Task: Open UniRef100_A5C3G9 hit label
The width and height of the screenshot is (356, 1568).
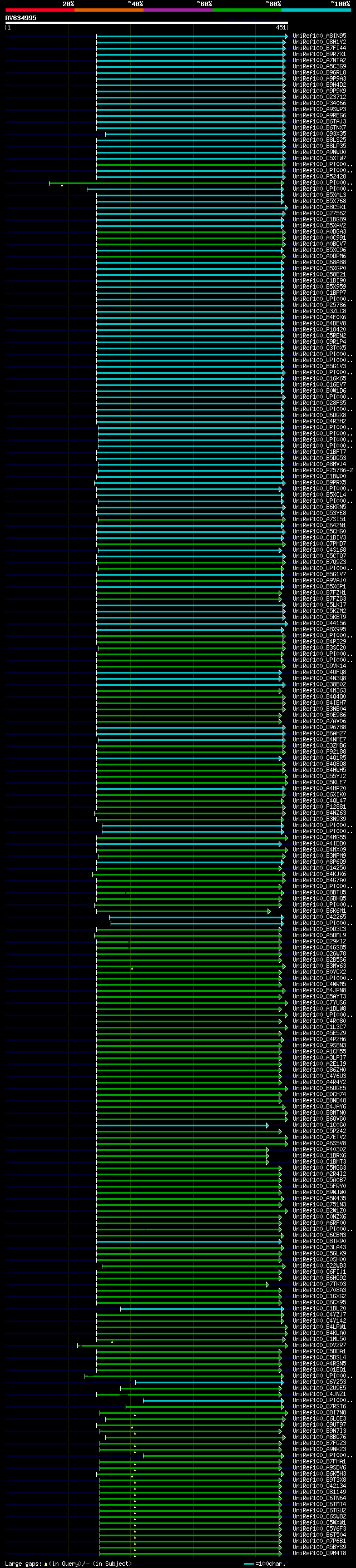Action: click(319, 66)
